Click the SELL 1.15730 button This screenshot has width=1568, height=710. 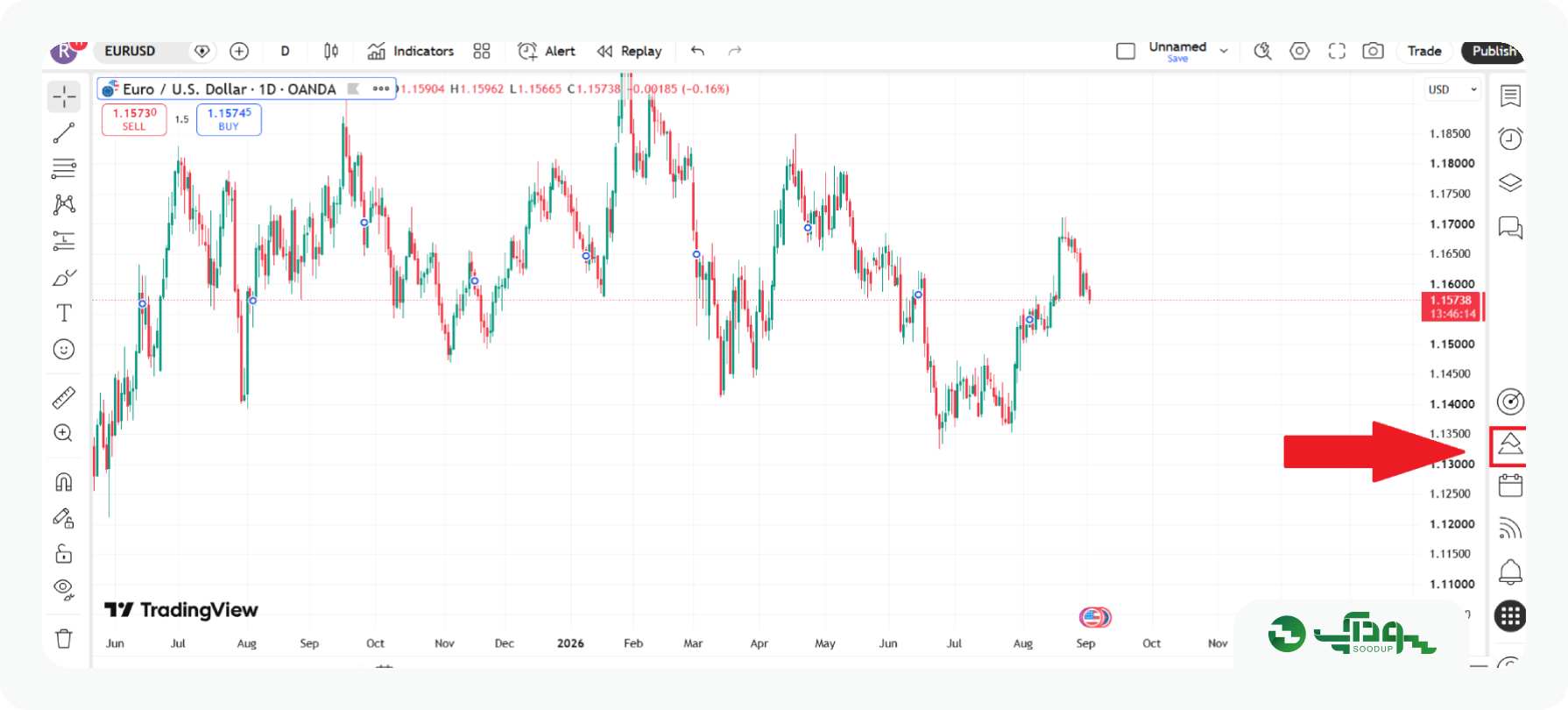(x=134, y=119)
